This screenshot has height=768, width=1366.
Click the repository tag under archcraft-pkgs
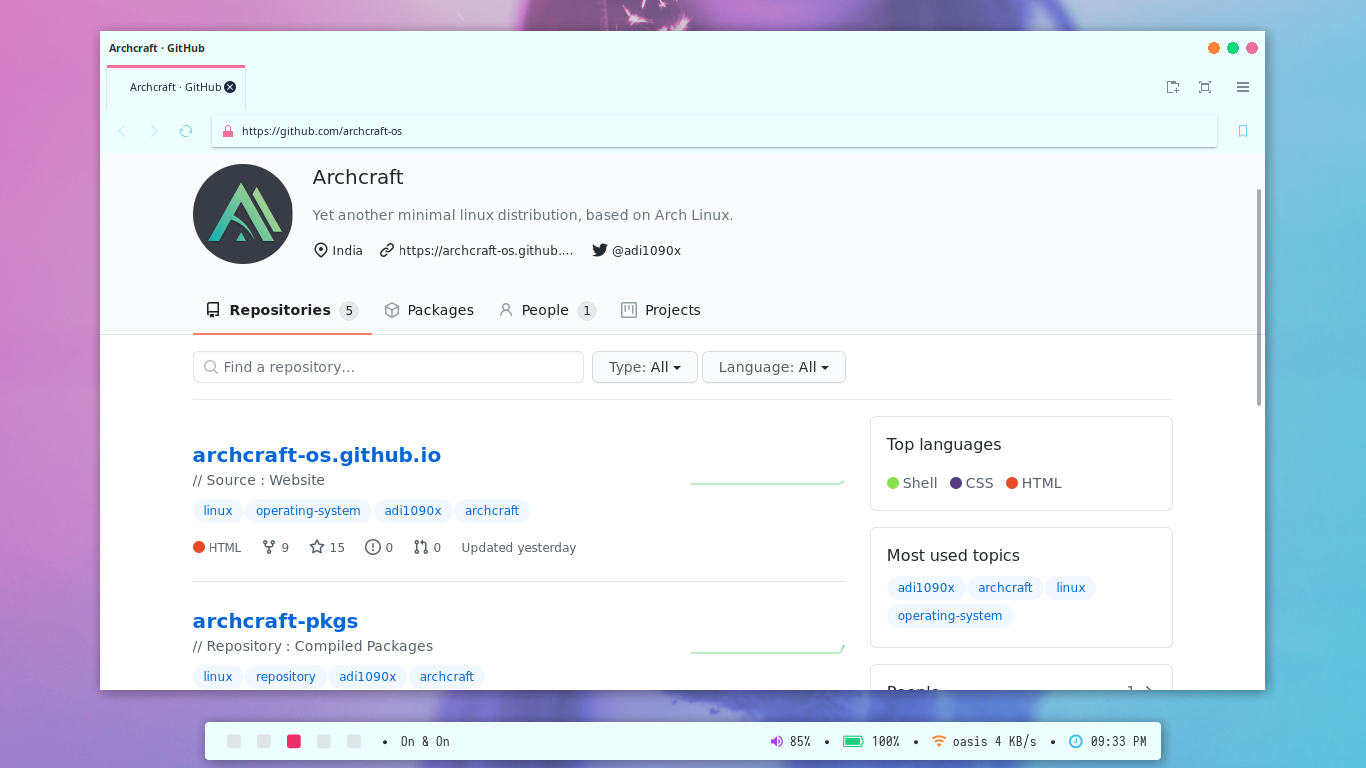pos(286,677)
